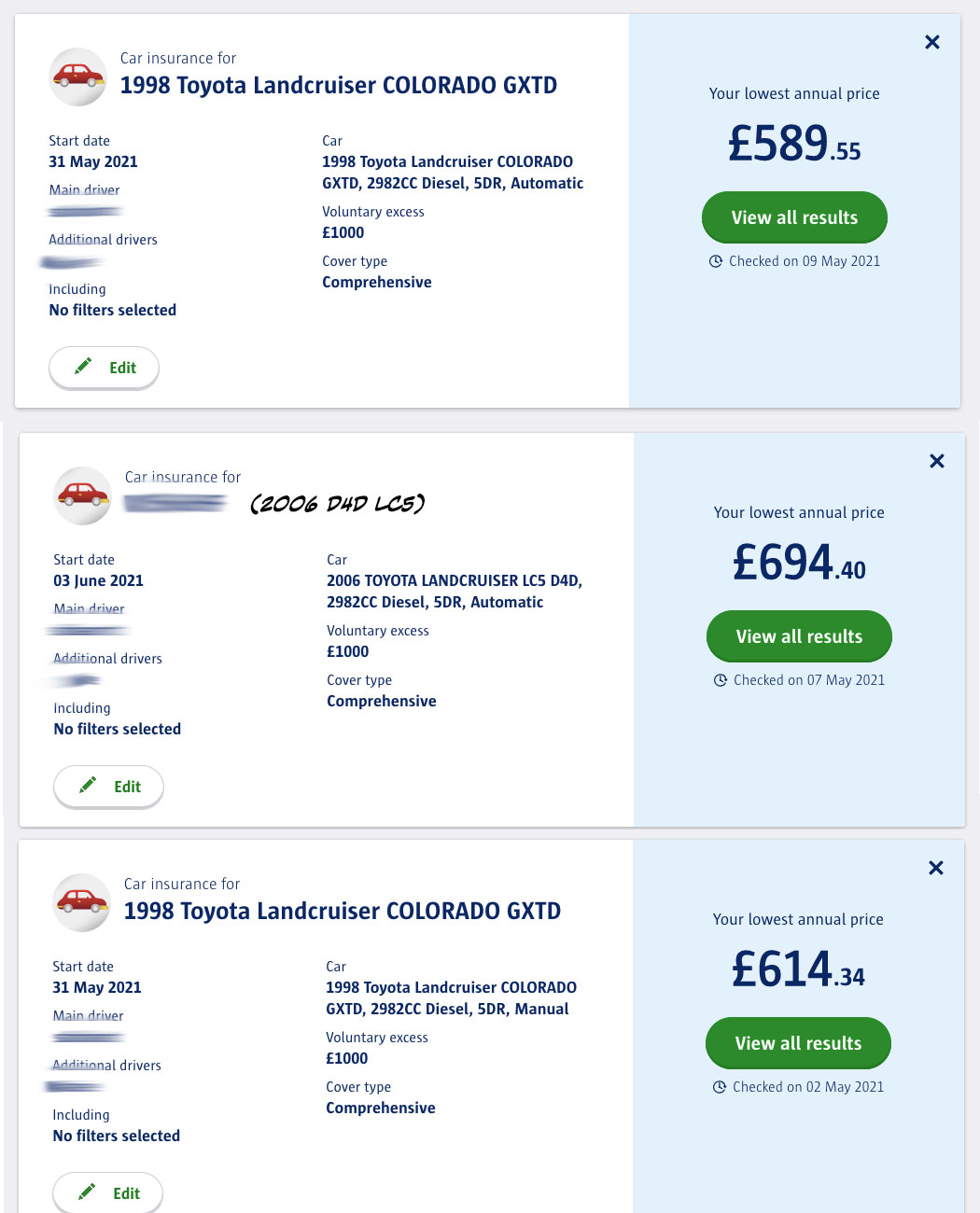This screenshot has width=980, height=1213.
Task: View all results for £694.40 quote
Action: [799, 636]
